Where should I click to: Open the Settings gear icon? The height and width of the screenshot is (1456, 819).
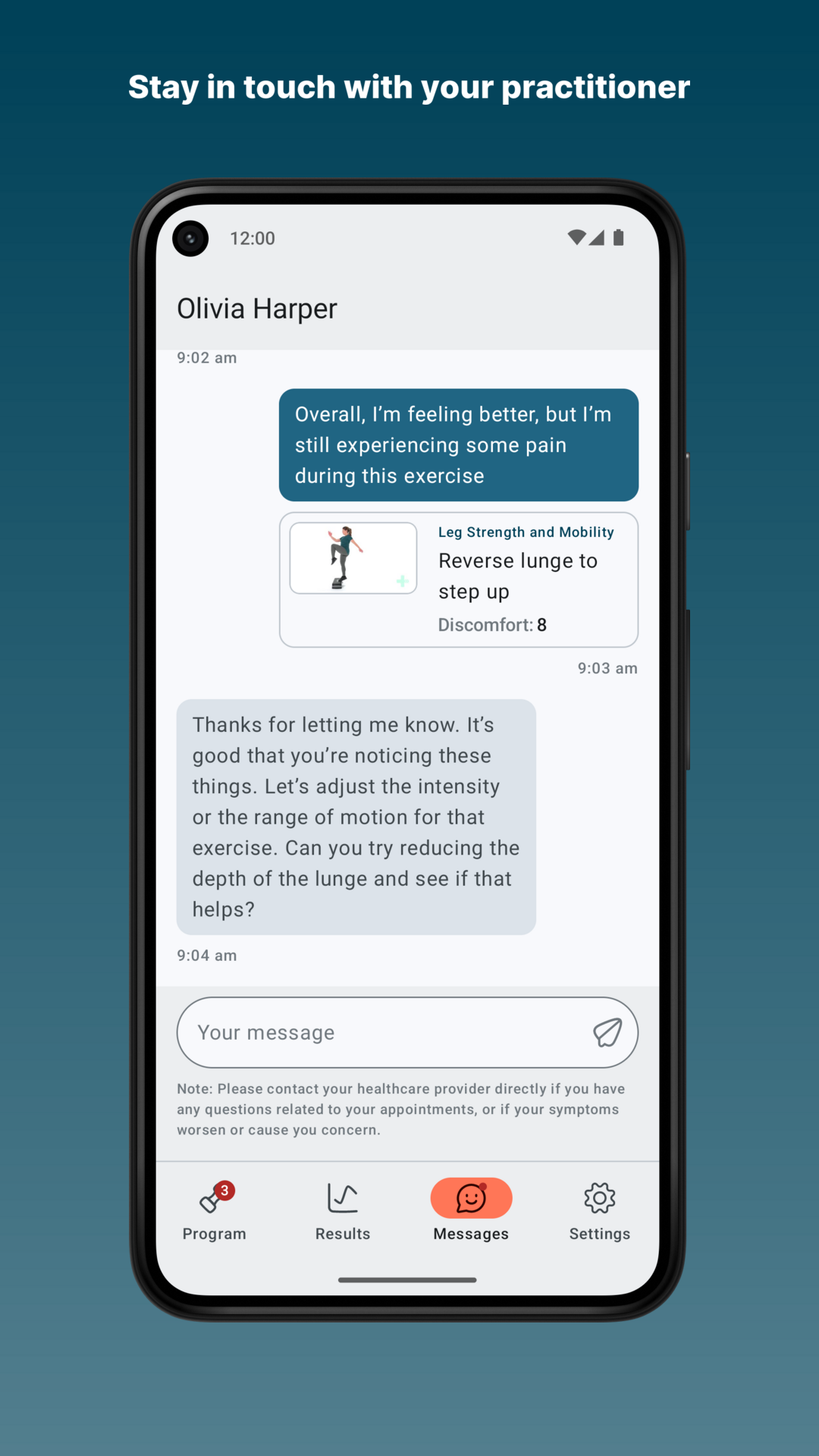click(x=600, y=1198)
